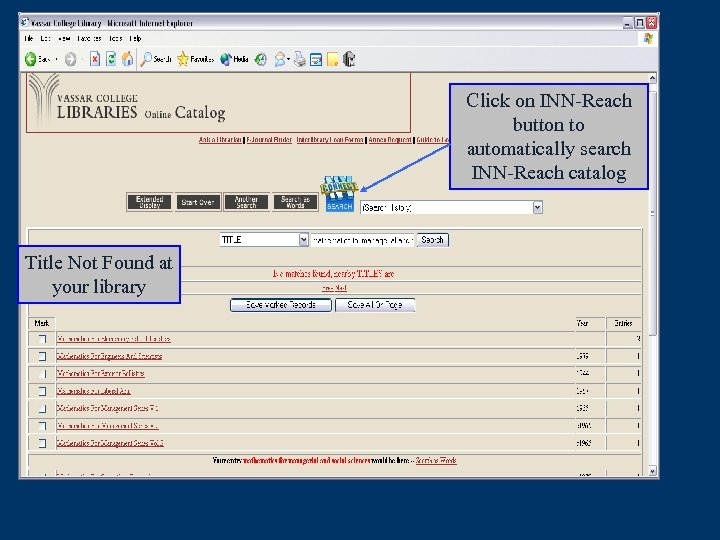This screenshot has height=540, width=720.
Task: Click the Prev/Next link above the save buttons
Action: tap(334, 288)
